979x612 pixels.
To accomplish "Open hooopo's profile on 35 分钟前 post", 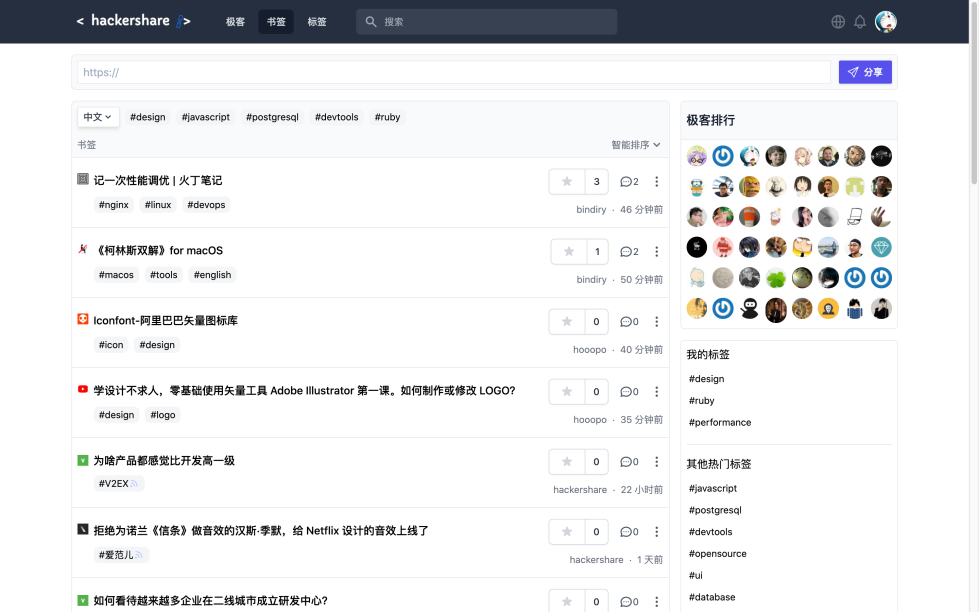I will pyautogui.click(x=590, y=420).
